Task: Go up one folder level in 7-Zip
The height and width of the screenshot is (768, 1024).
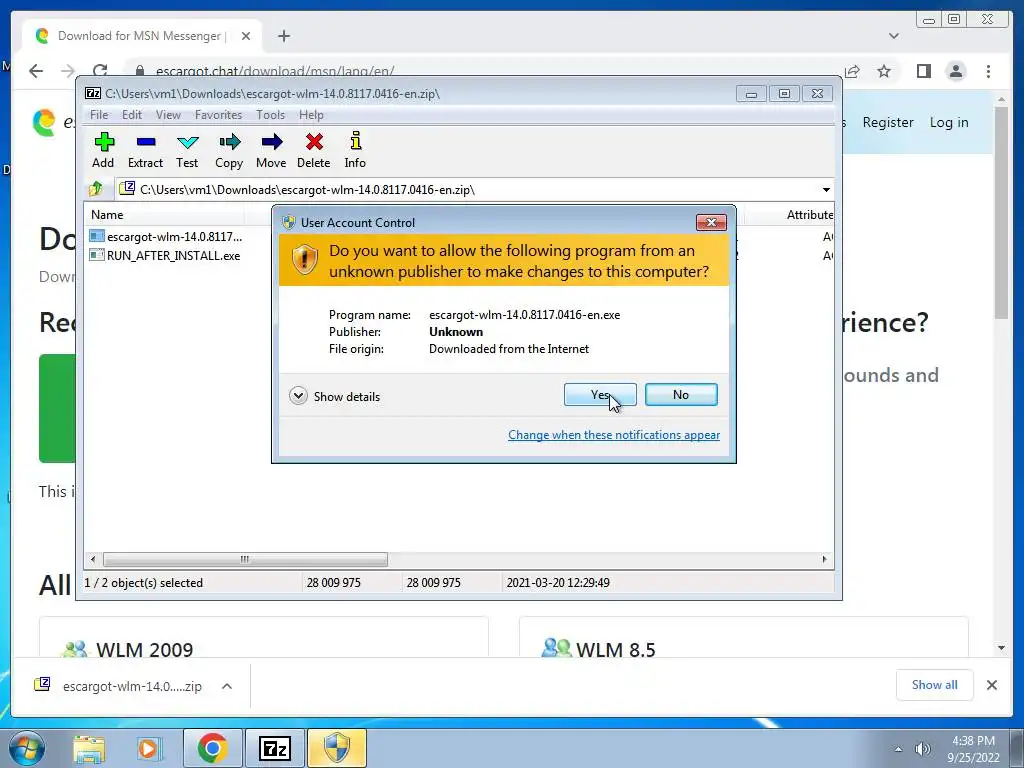Action: pos(96,189)
